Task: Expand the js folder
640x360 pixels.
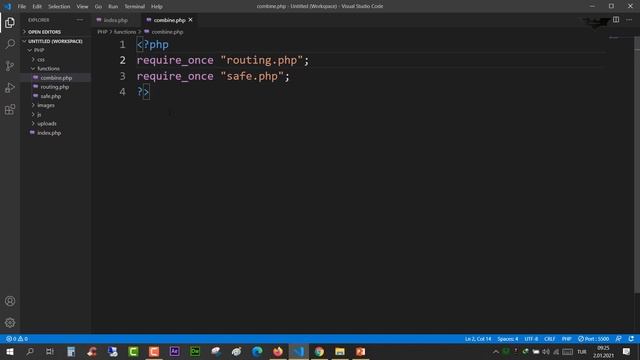Action: (39, 114)
